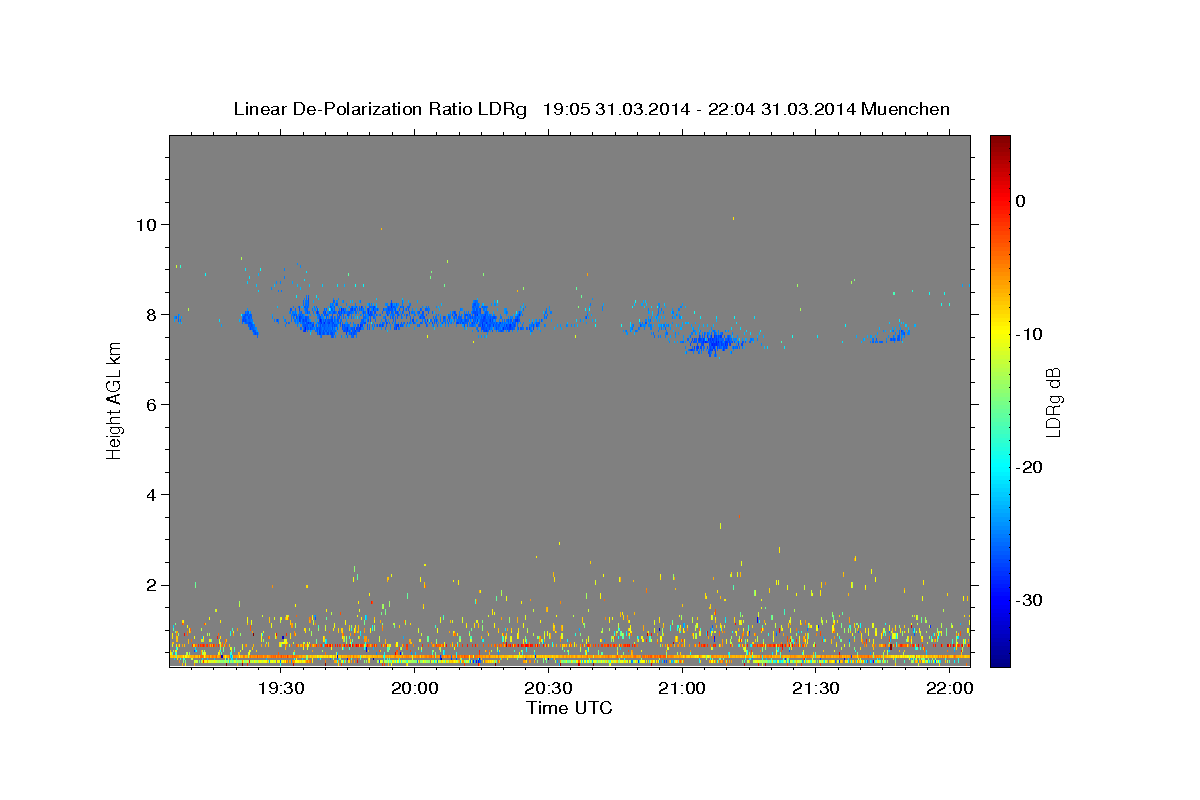Click the yellow region of the colorbar
The image size is (1200, 800).
[1000, 333]
